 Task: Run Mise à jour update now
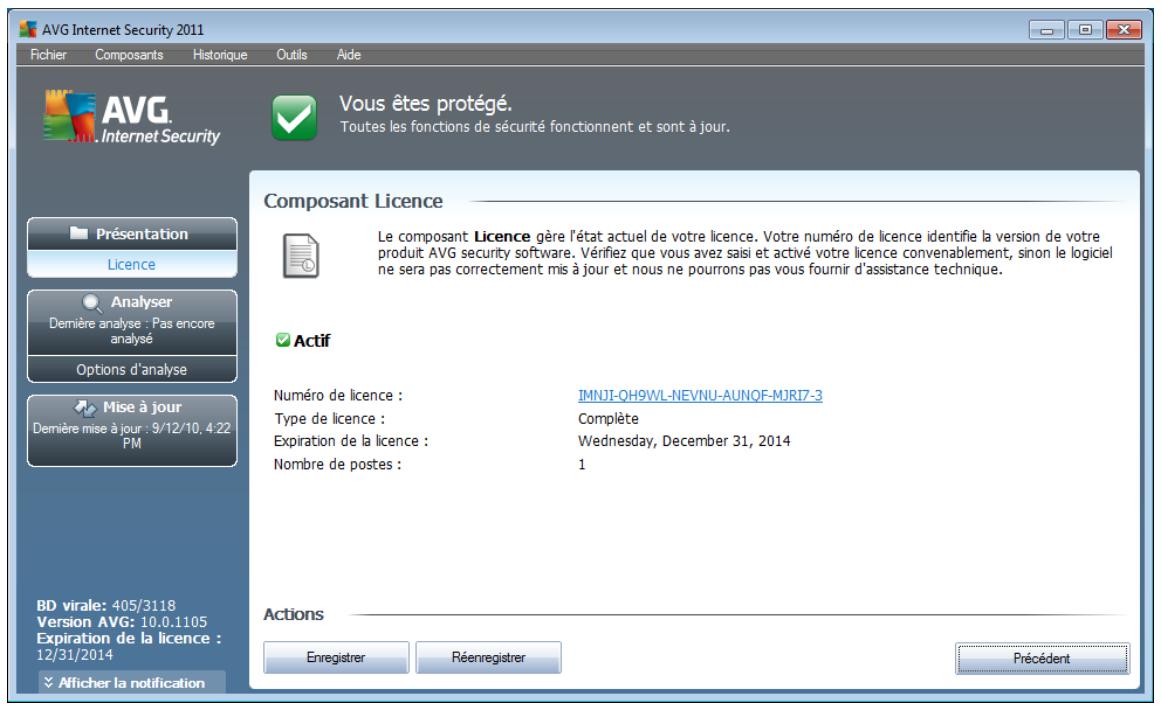pos(132,431)
